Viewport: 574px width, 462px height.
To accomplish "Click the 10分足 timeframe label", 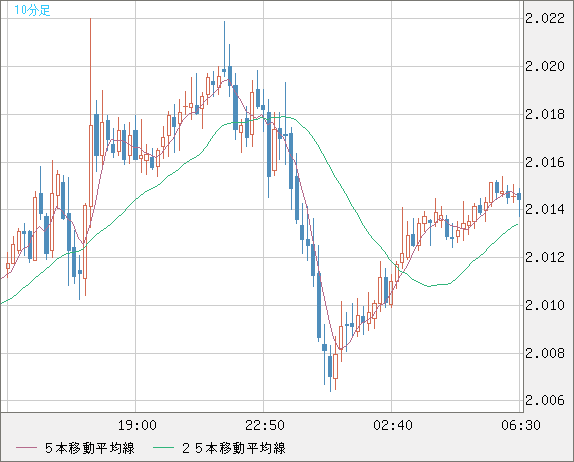I will (x=32, y=10).
